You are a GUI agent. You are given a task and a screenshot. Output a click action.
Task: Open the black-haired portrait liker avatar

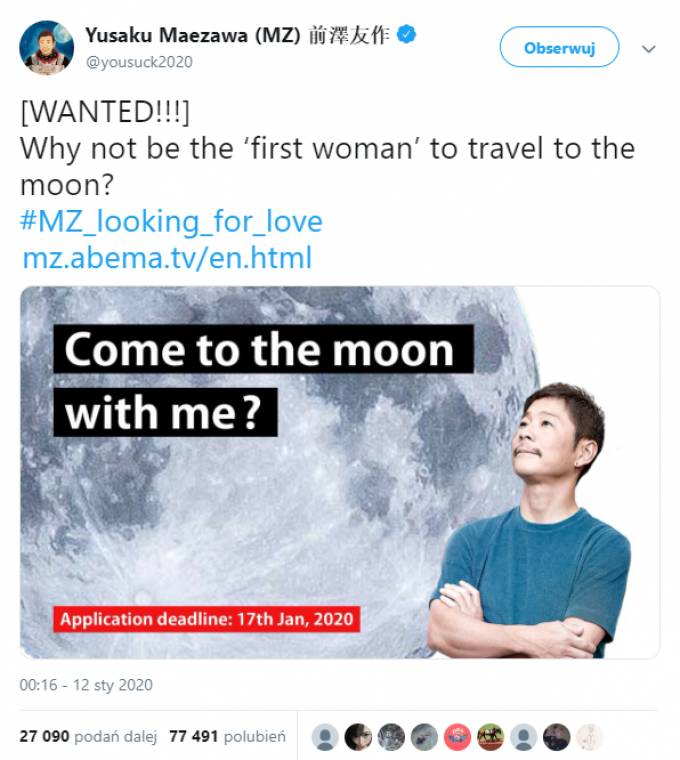(358, 737)
